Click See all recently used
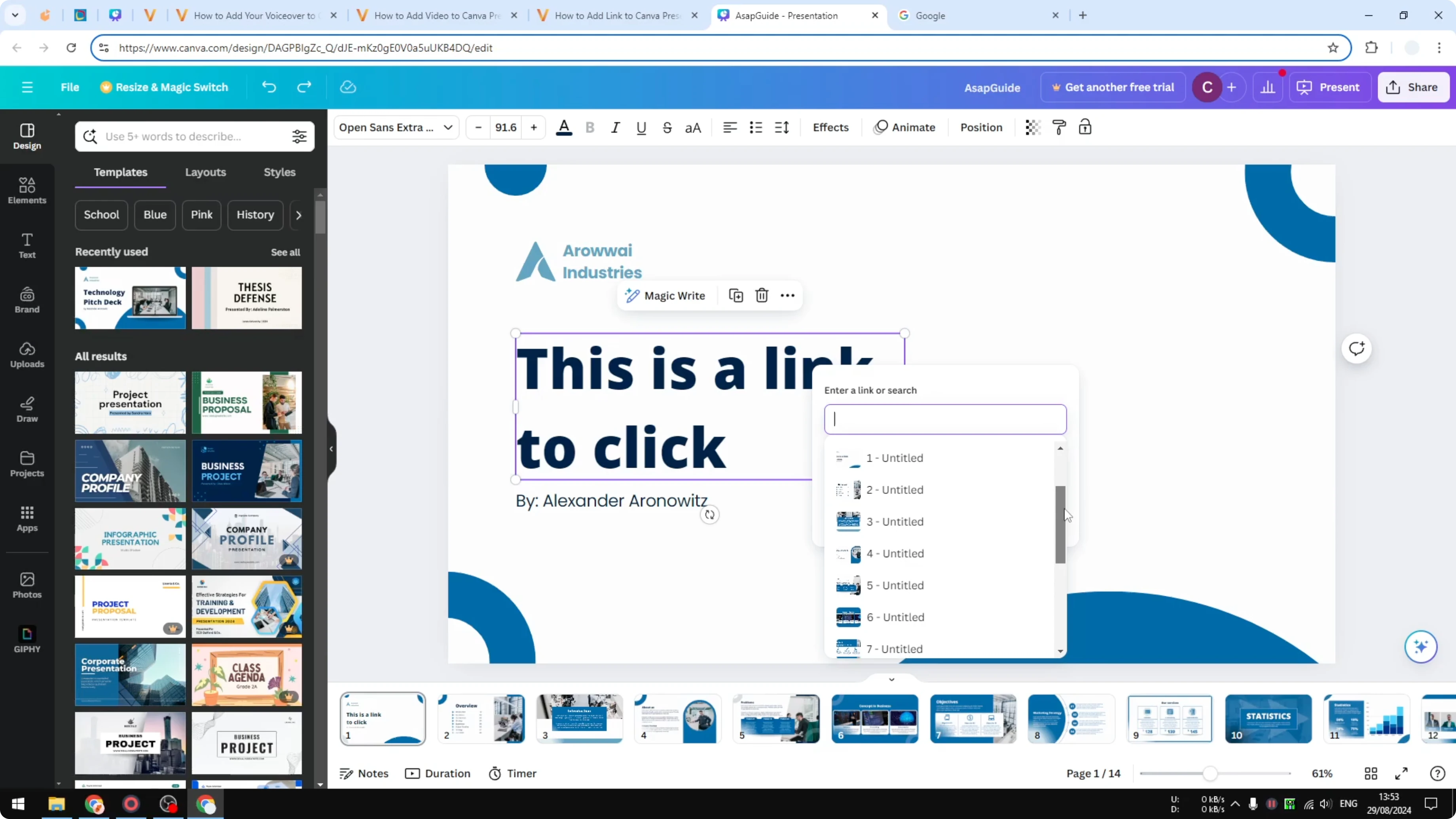This screenshot has height=819, width=1456. 285,252
